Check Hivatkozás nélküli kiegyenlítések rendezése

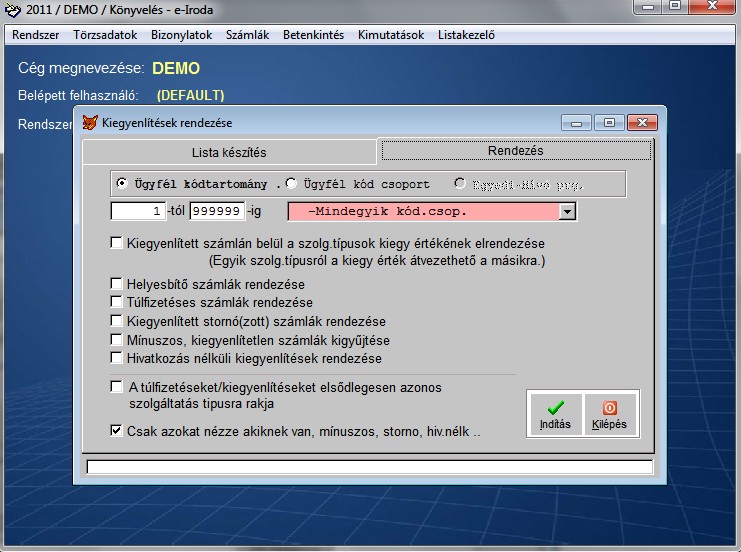(117, 357)
